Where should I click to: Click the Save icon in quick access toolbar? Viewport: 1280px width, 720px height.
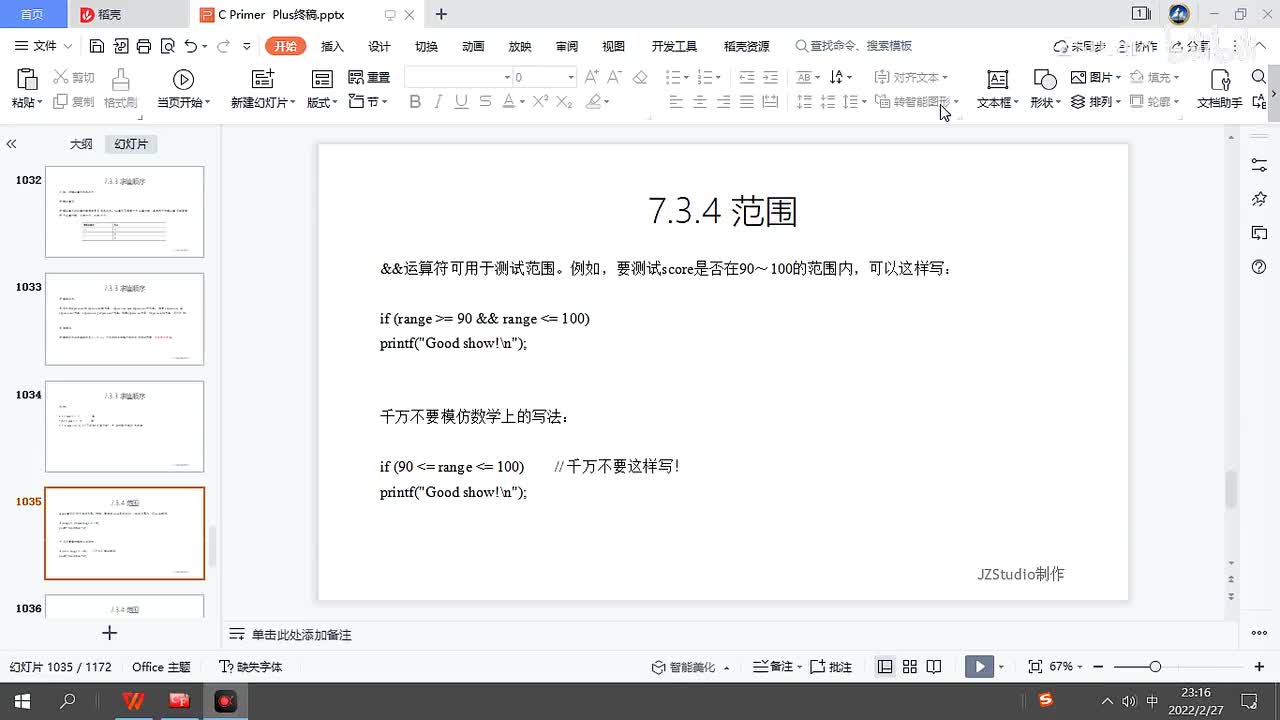pyautogui.click(x=96, y=46)
